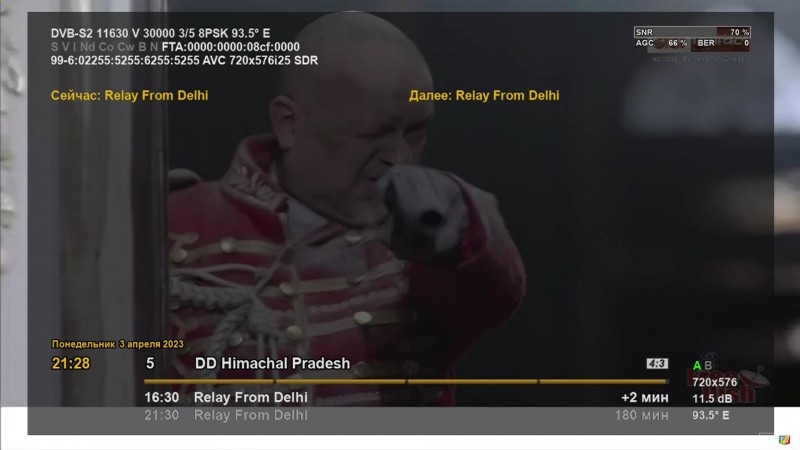
Task: Select the grey tuner B indicator
Action: 708,365
